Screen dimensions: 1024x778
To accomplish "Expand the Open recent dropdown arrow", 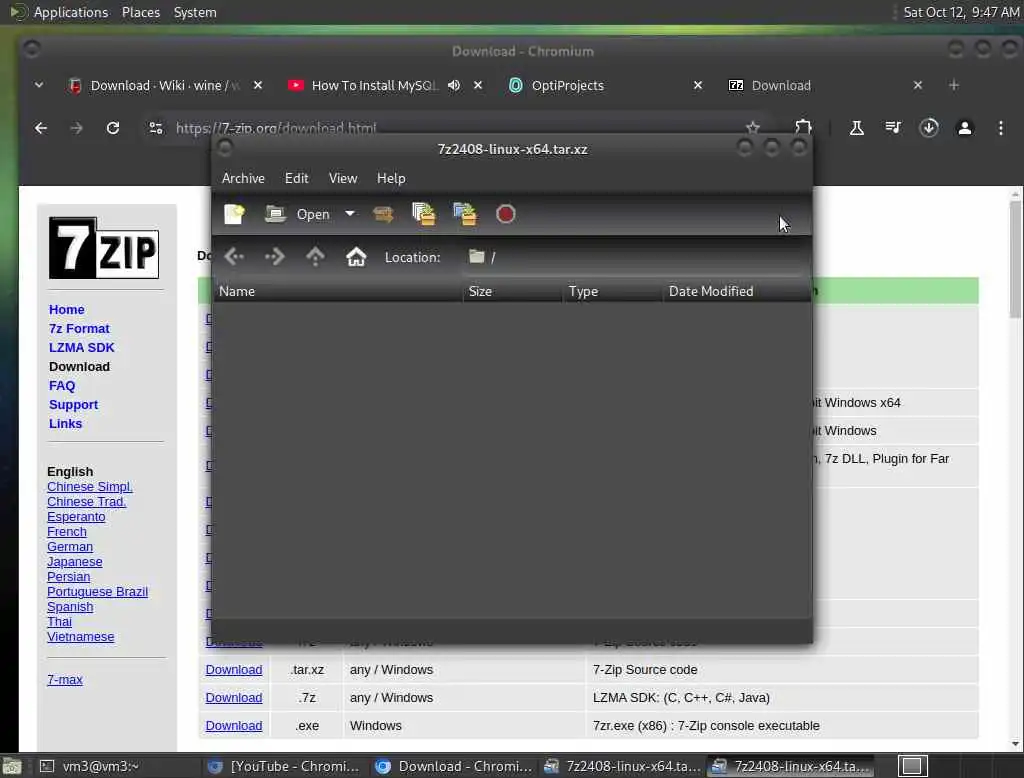I will (350, 214).
